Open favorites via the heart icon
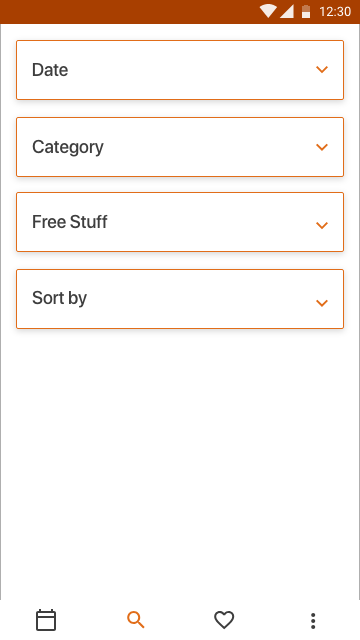The height and width of the screenshot is (640, 360). point(224,620)
